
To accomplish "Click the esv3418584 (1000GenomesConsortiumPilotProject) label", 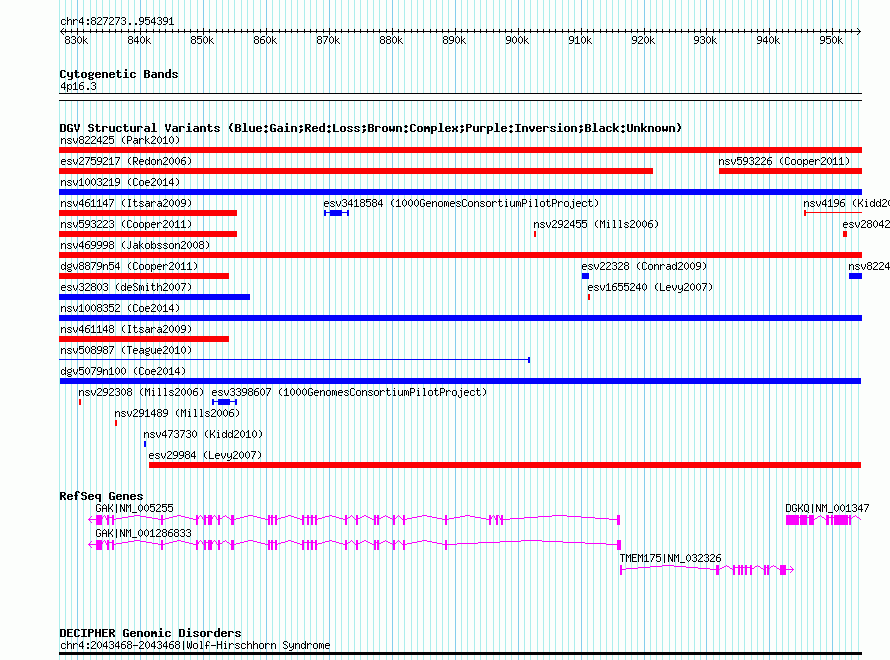I will pyautogui.click(x=461, y=203).
